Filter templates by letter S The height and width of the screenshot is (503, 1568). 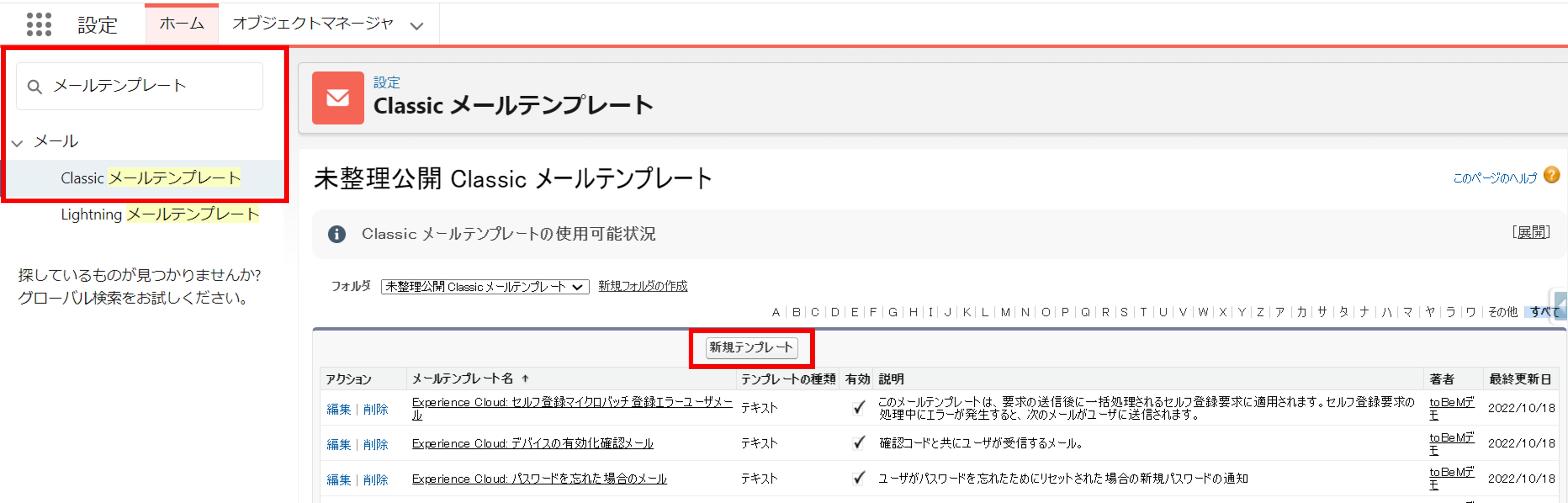pos(1124,312)
